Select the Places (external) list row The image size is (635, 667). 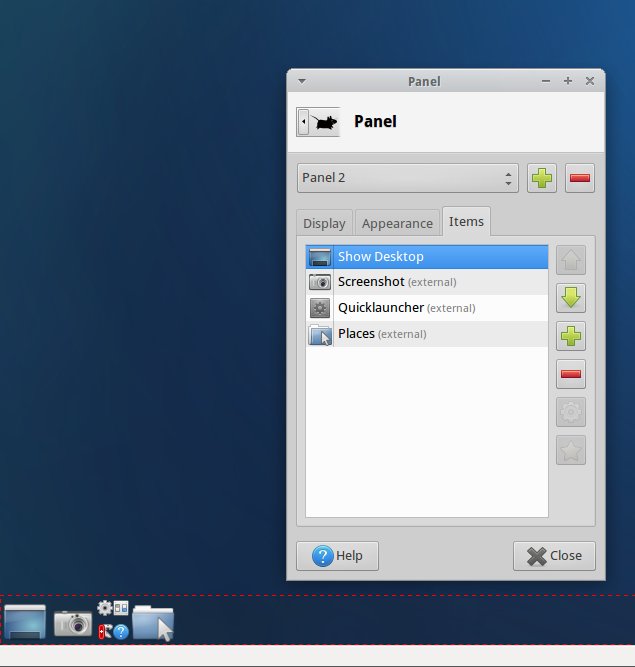pyautogui.click(x=427, y=334)
